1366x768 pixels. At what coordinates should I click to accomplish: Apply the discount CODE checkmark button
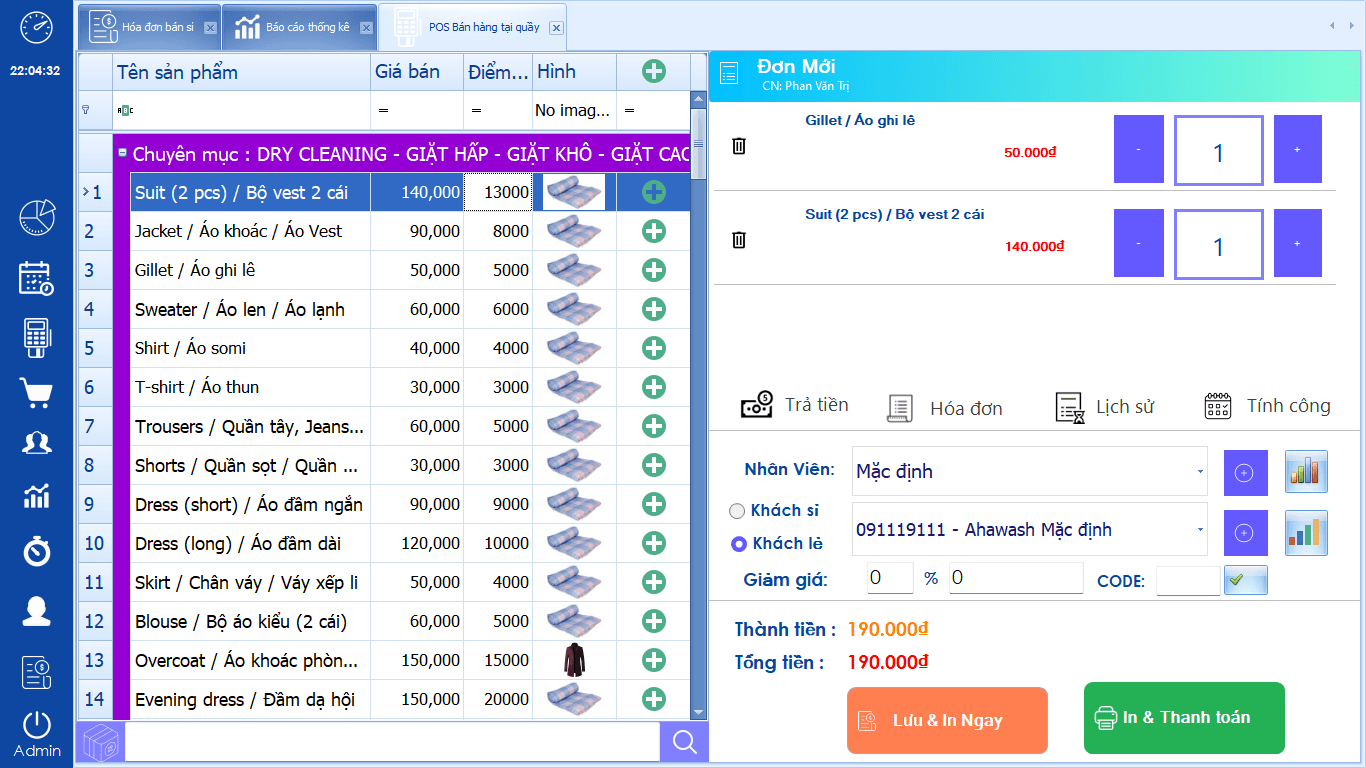pyautogui.click(x=1245, y=580)
